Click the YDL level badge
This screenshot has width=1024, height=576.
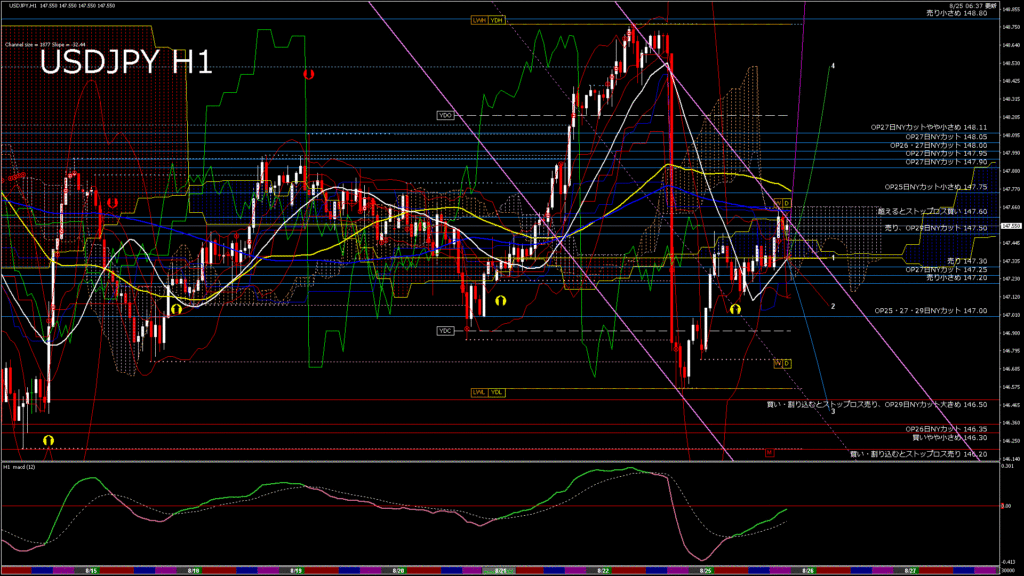pyautogui.click(x=497, y=392)
